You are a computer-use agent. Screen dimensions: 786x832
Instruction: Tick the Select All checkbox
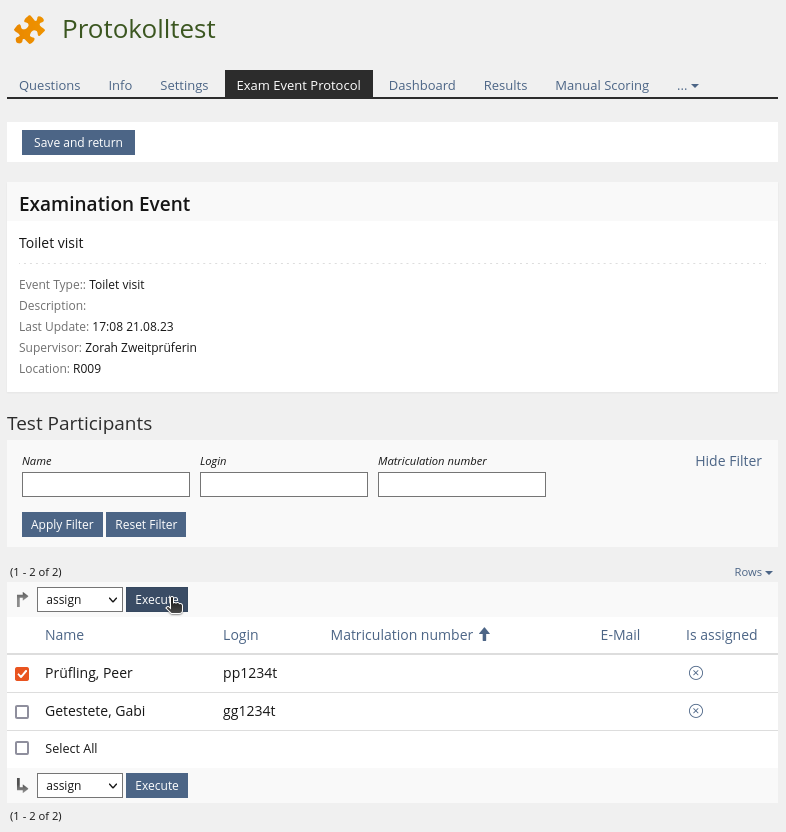(x=22, y=748)
